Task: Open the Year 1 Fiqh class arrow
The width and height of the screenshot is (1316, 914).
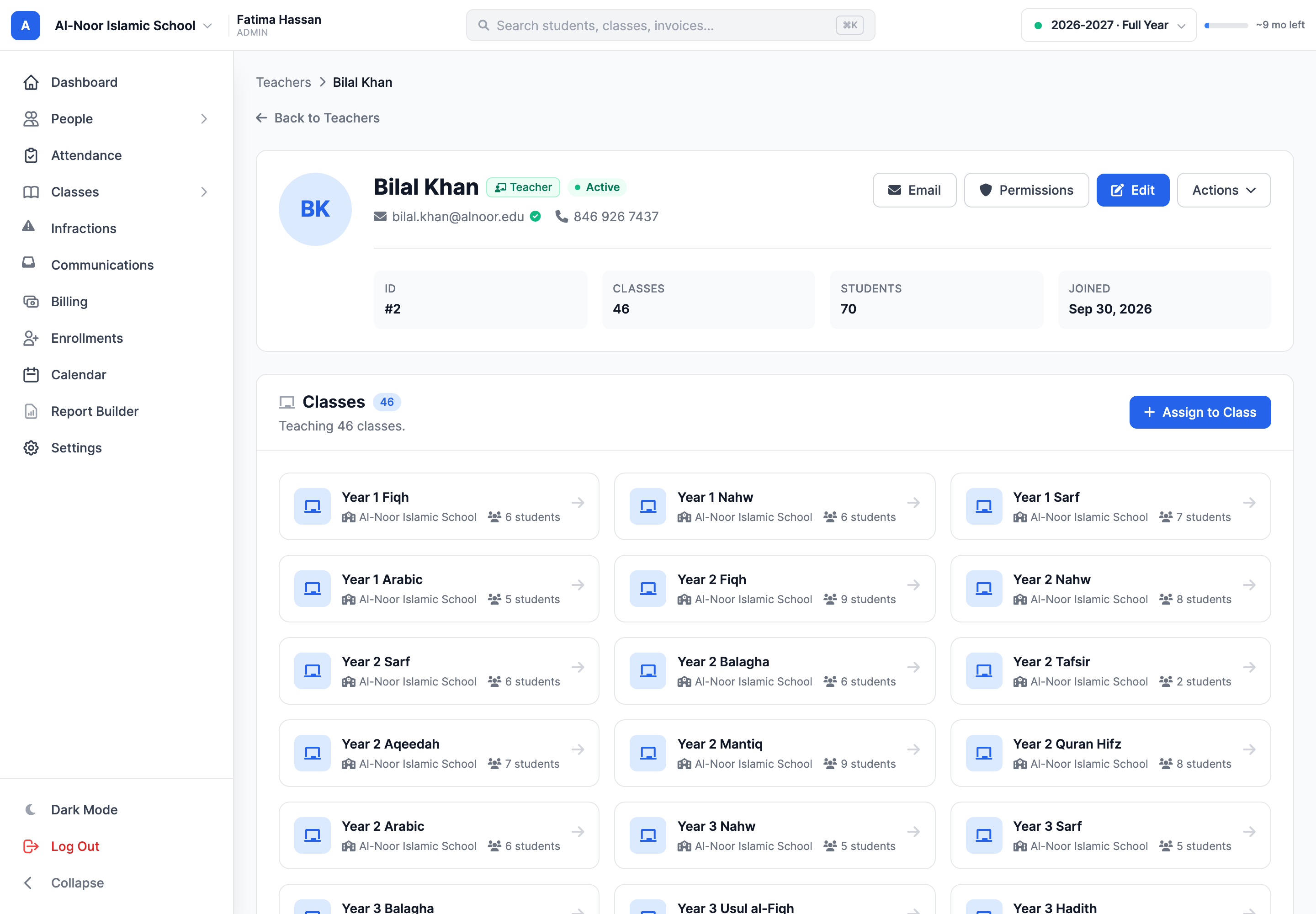Action: coord(578,503)
